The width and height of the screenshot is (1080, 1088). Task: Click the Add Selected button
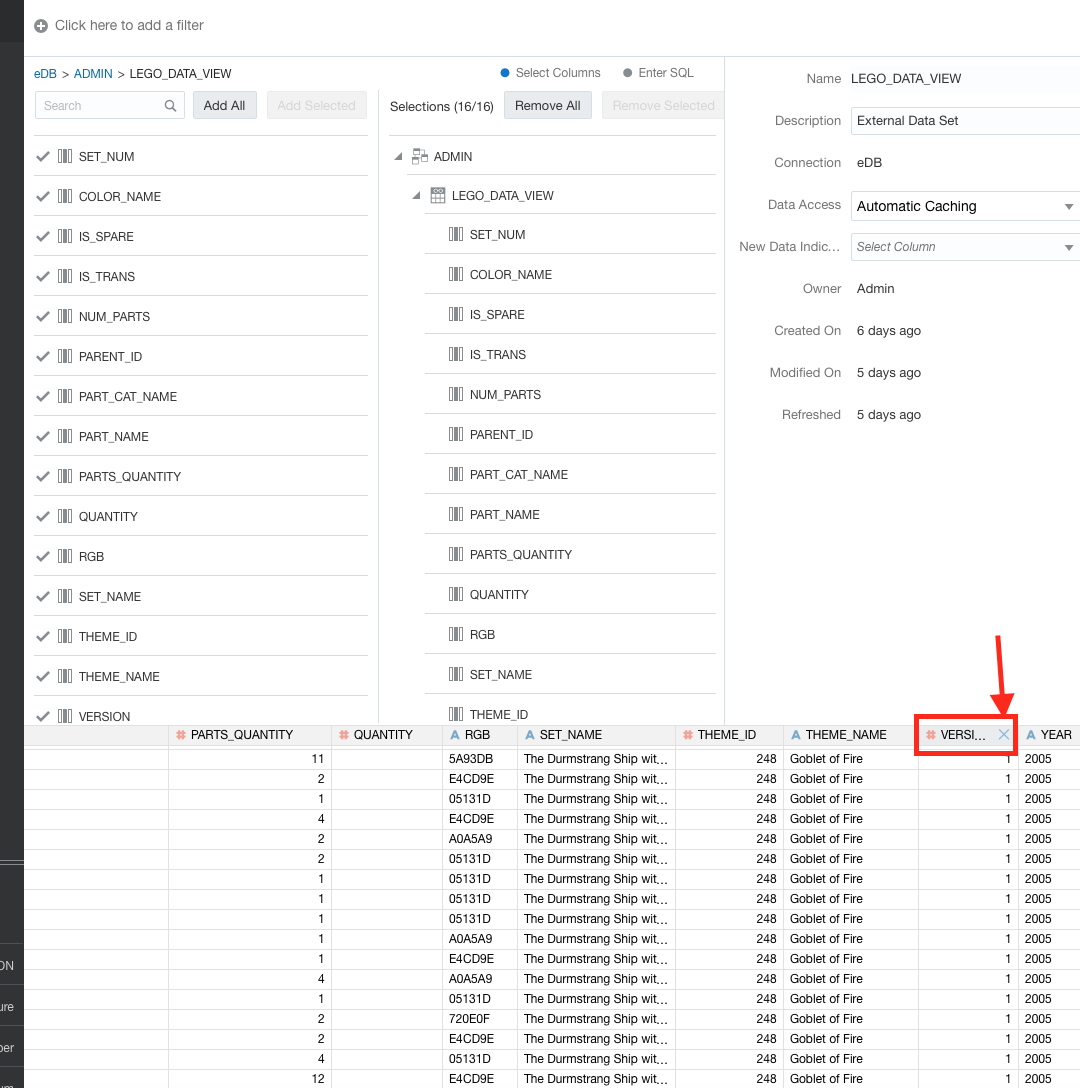[x=316, y=105]
